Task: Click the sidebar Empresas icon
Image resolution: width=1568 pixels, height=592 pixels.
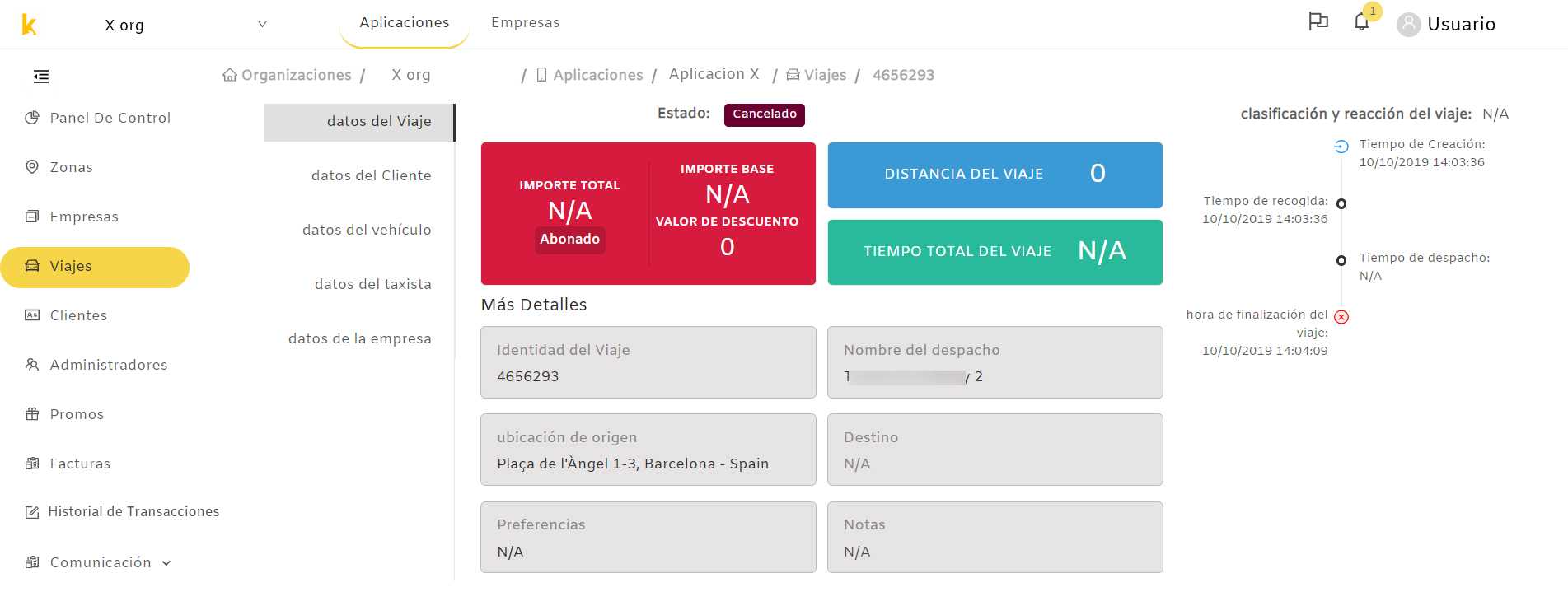Action: (x=32, y=217)
